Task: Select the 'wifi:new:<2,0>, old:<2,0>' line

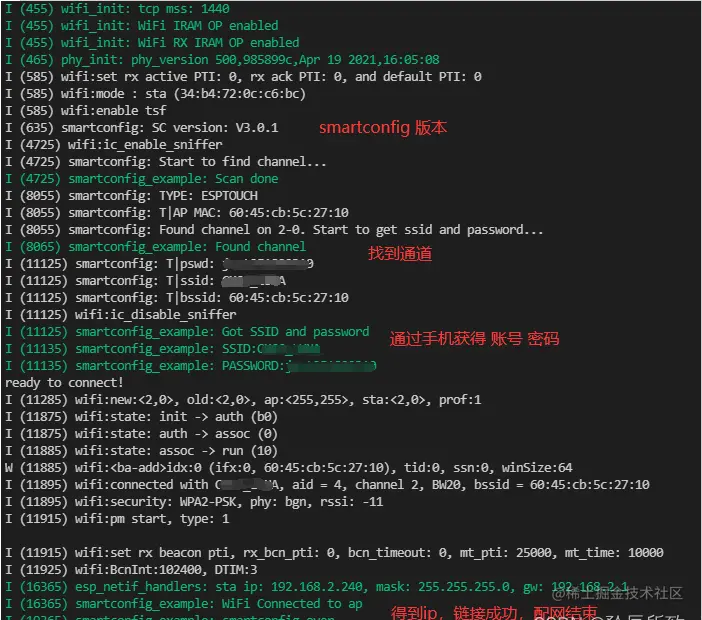Action: (x=243, y=400)
